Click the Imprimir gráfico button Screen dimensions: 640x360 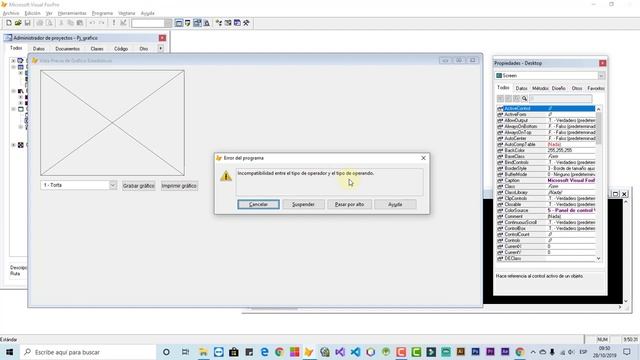click(x=179, y=186)
